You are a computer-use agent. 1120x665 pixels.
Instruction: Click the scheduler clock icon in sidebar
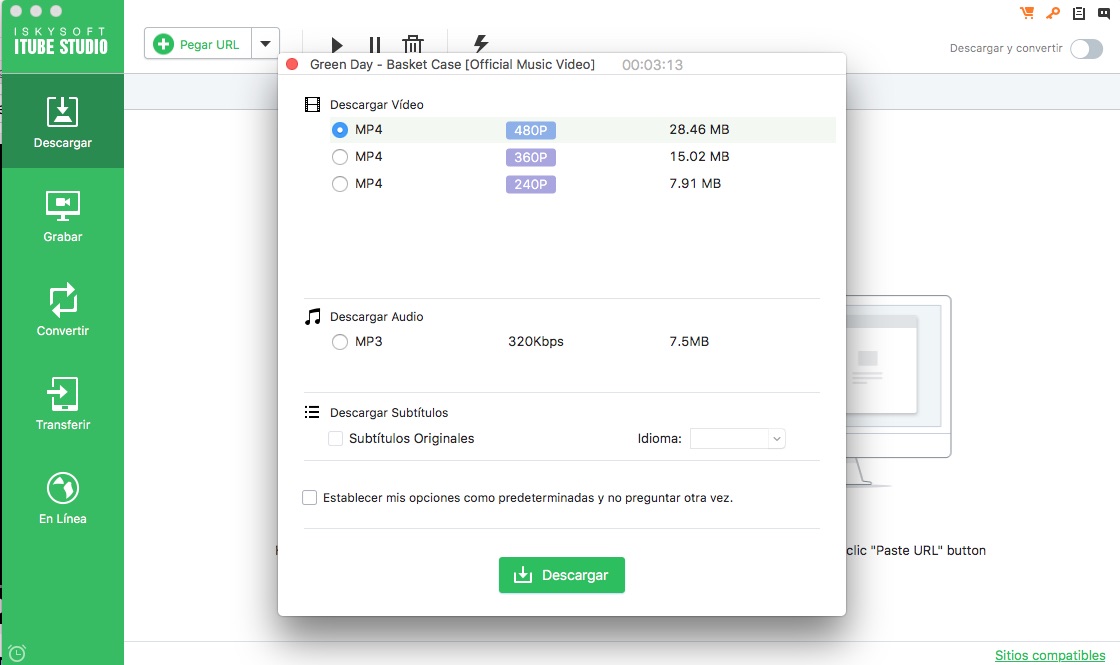coord(17,653)
